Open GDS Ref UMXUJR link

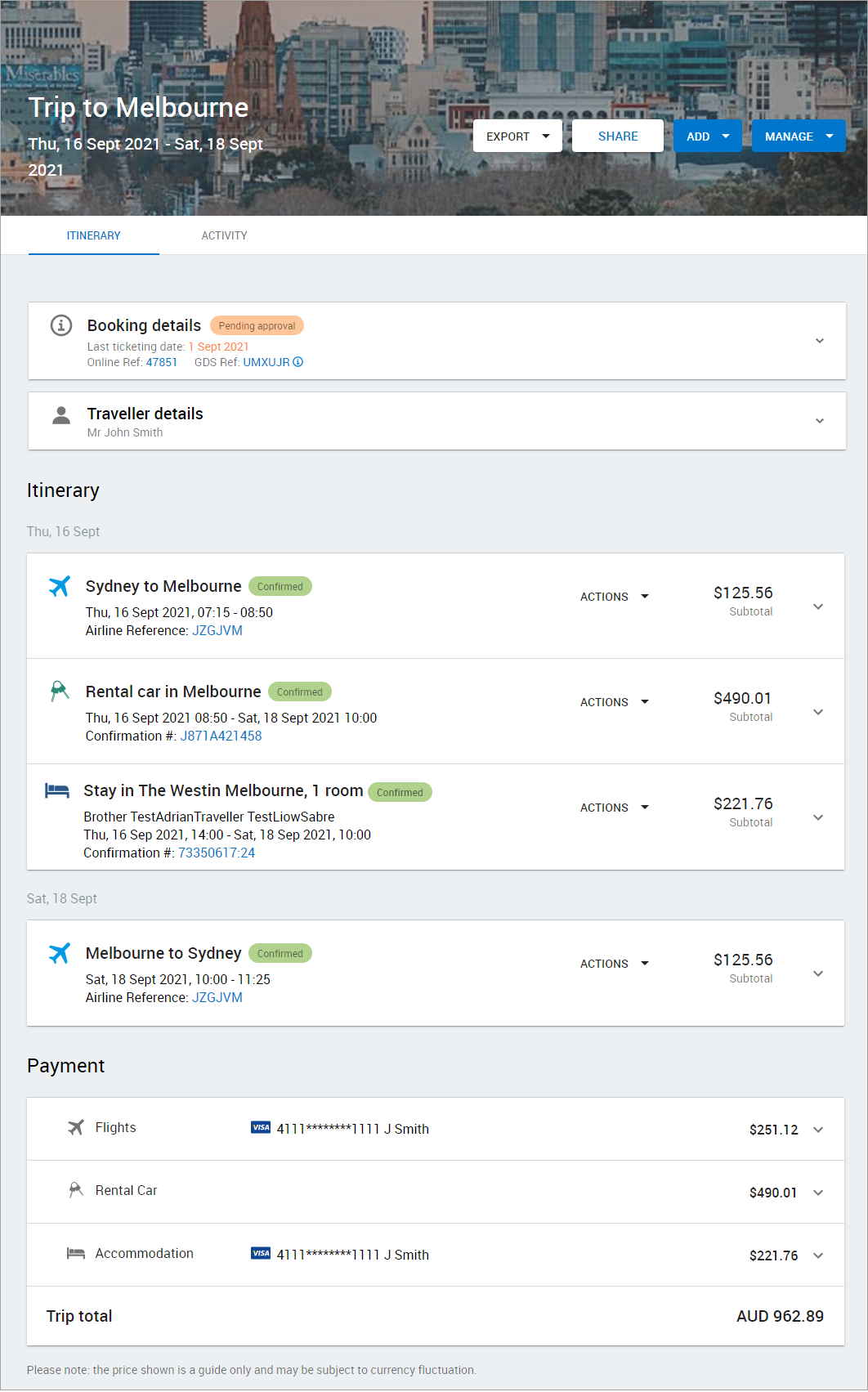click(x=266, y=362)
